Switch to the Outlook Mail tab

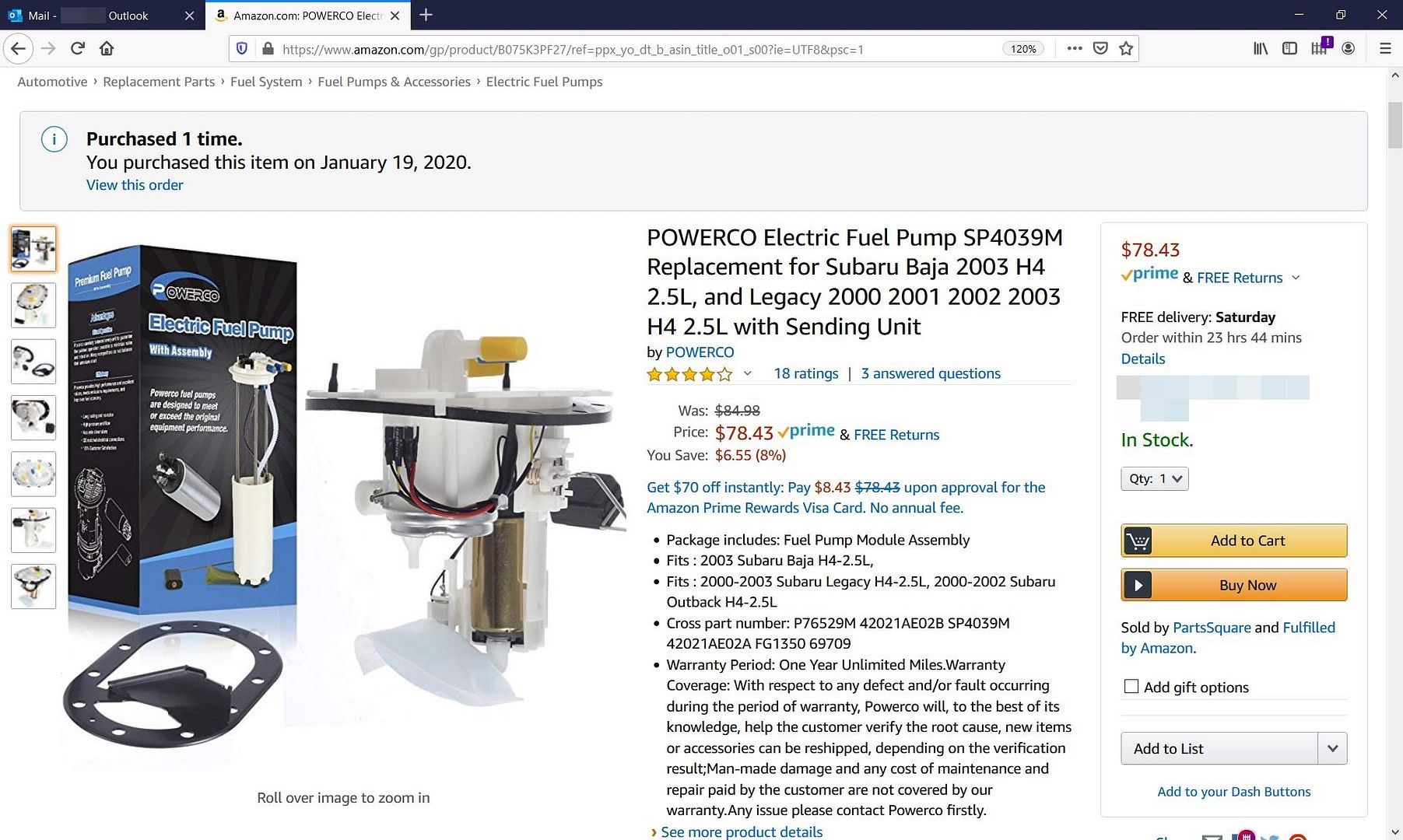pyautogui.click(x=101, y=16)
